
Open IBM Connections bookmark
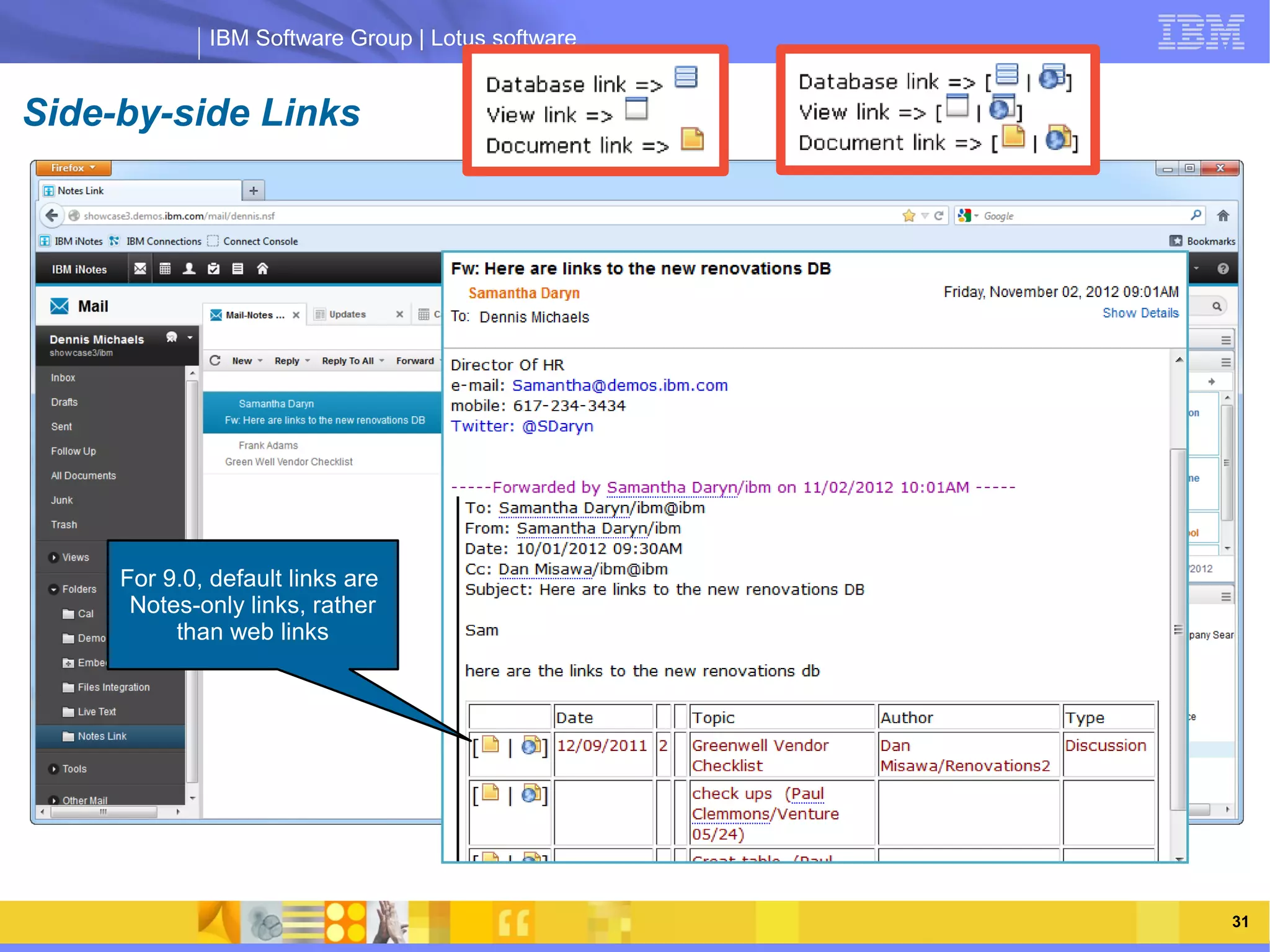pyautogui.click(x=155, y=241)
